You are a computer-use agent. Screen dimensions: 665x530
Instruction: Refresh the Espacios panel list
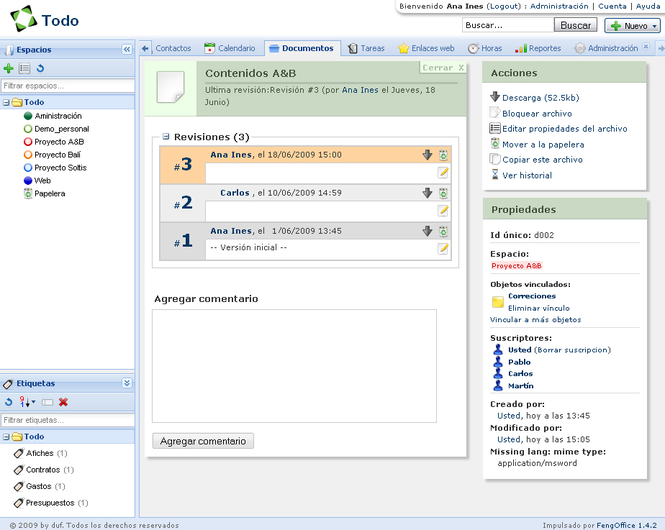pos(40,68)
